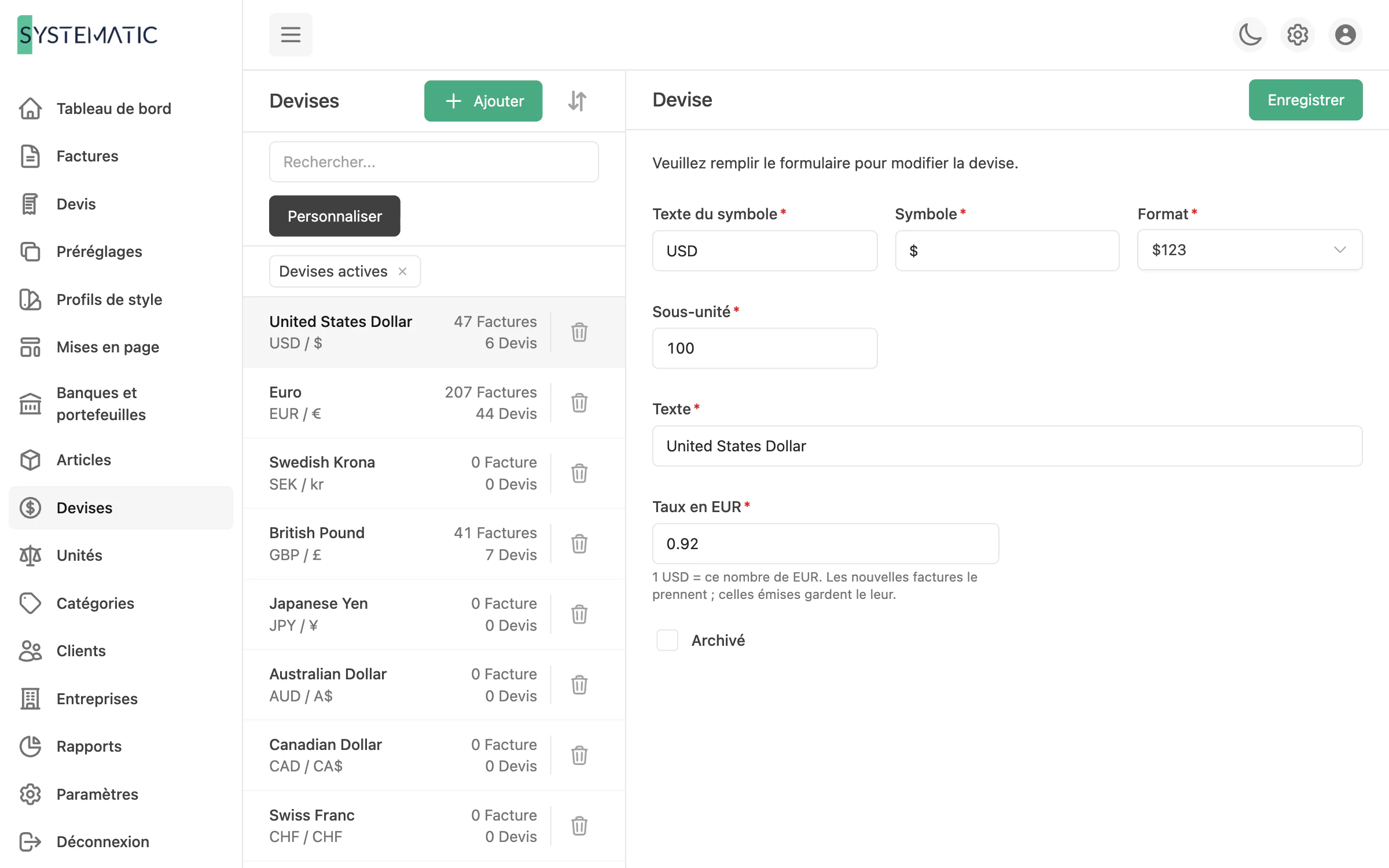1389x868 pixels.
Task: Click the green Ajouter button
Action: coord(483,101)
